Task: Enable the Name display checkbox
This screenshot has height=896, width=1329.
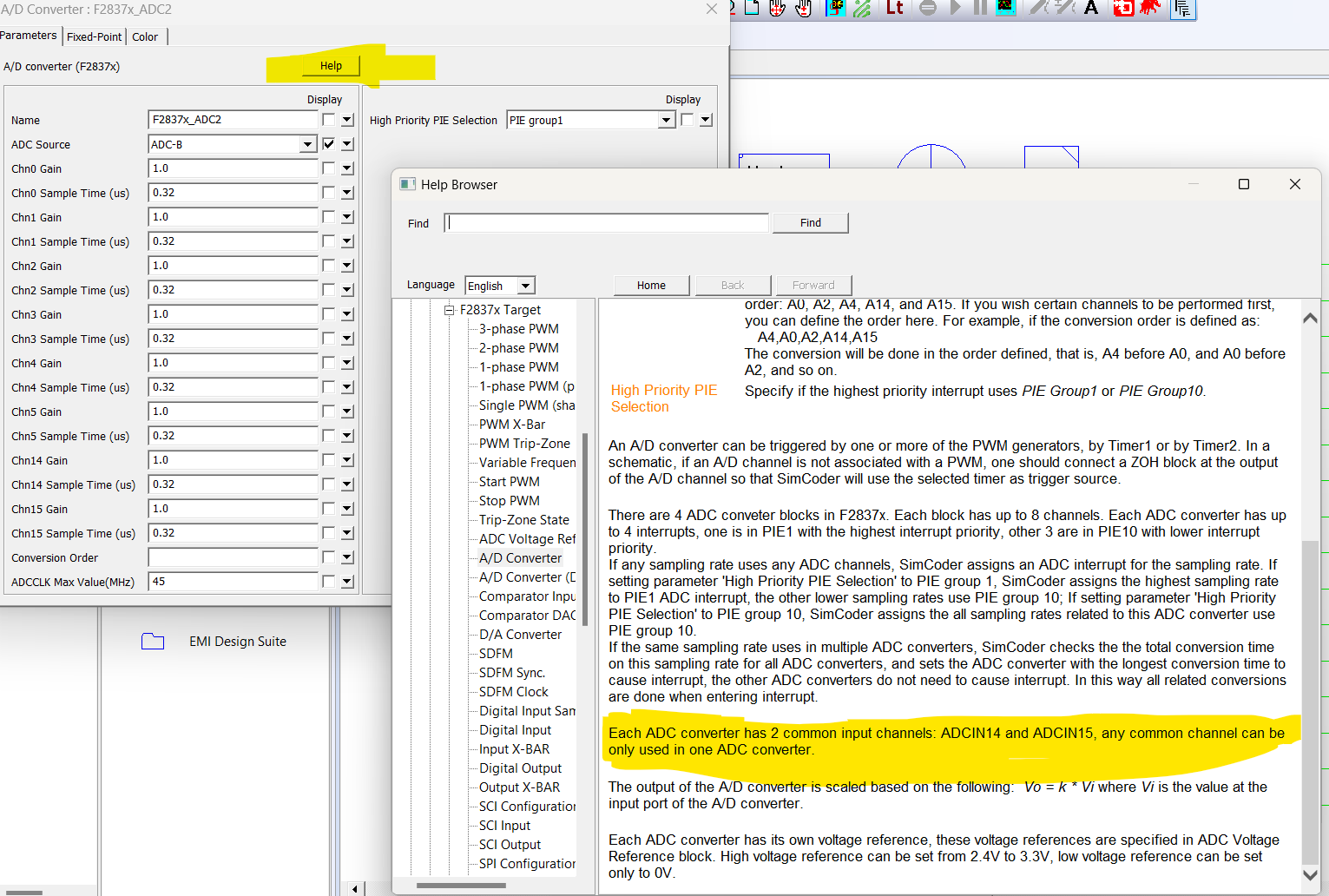Action: [x=329, y=120]
